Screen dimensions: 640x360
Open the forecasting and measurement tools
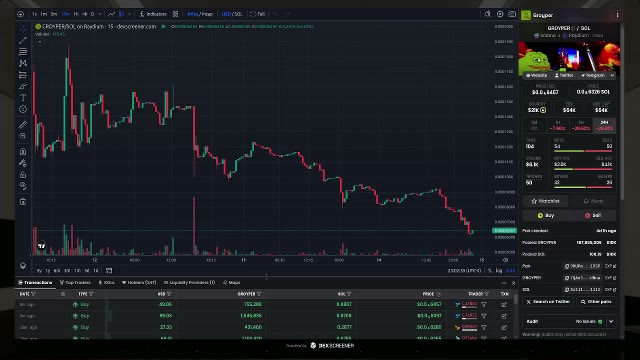coord(23,75)
